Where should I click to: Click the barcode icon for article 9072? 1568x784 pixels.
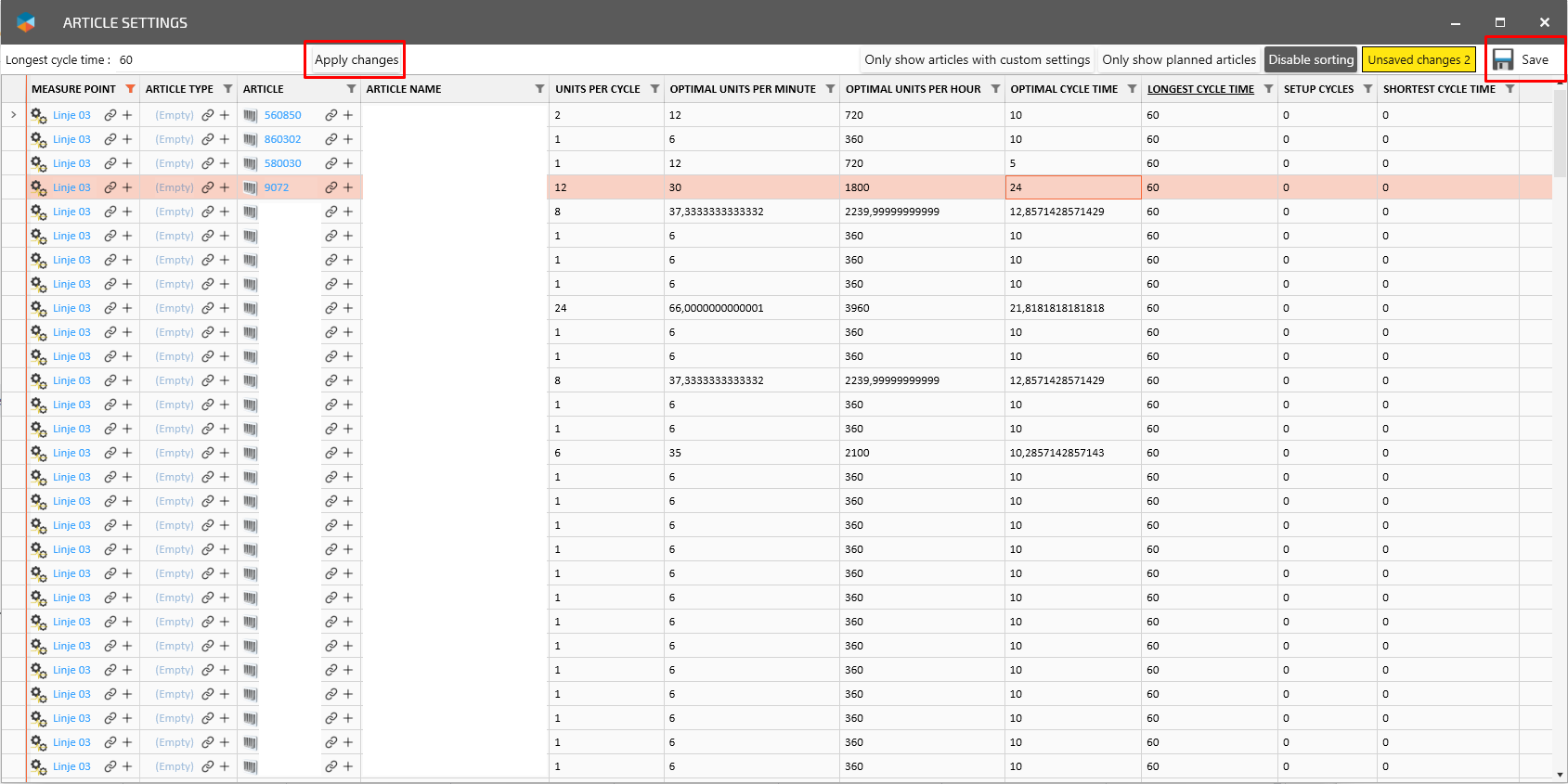250,187
